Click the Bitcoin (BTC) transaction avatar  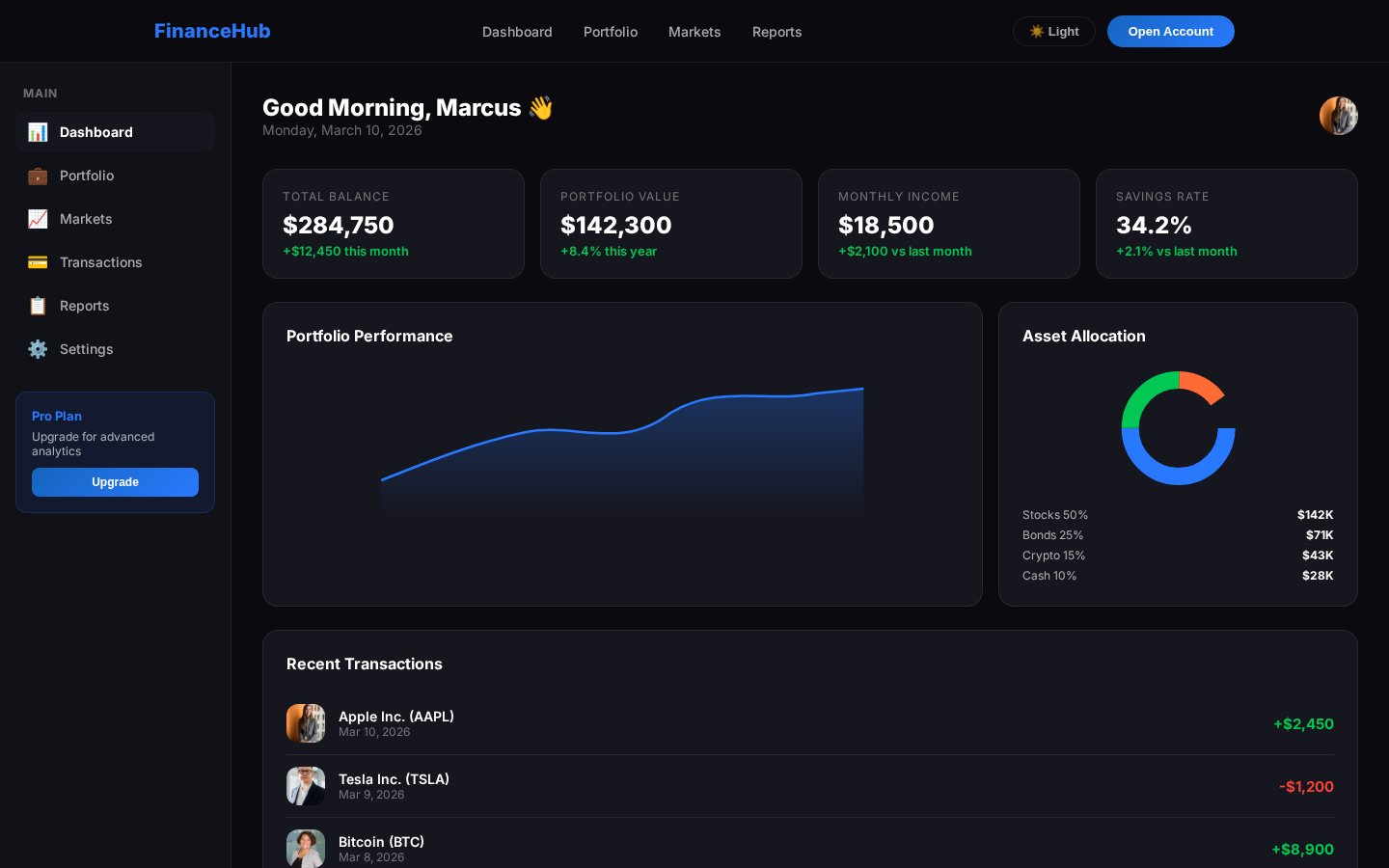[306, 849]
